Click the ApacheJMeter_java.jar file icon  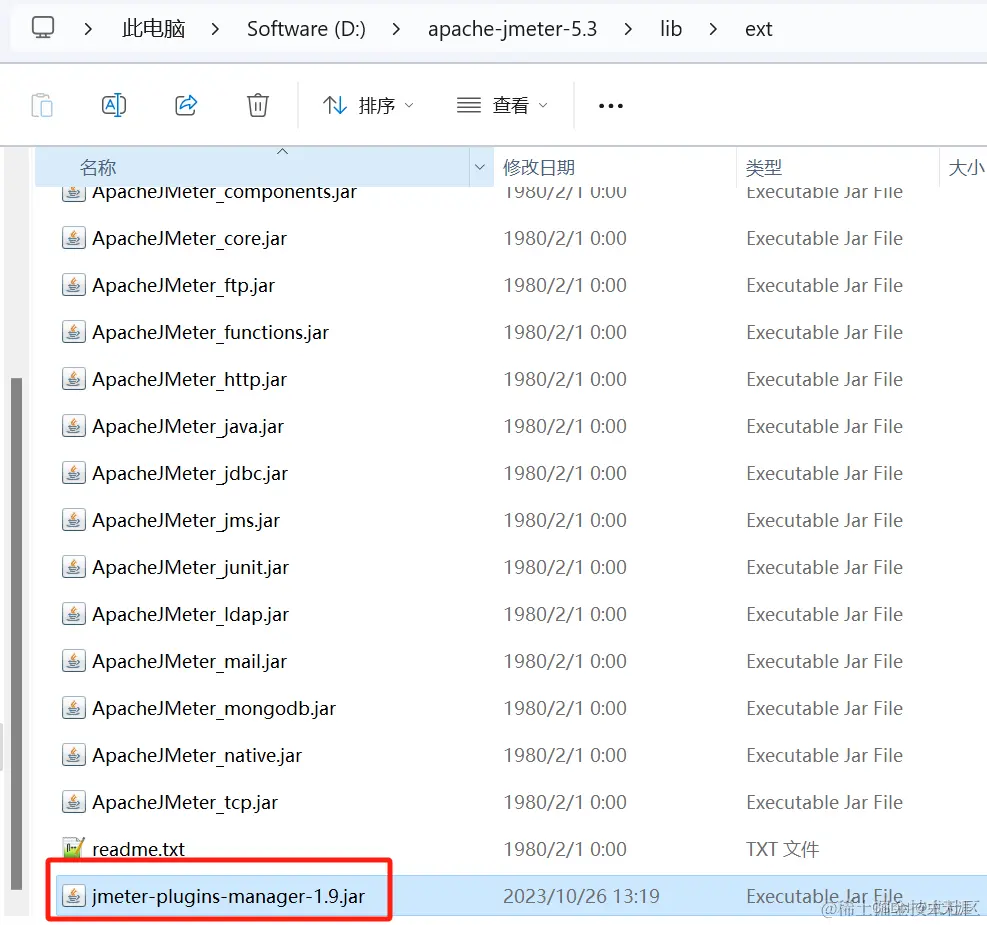[74, 426]
